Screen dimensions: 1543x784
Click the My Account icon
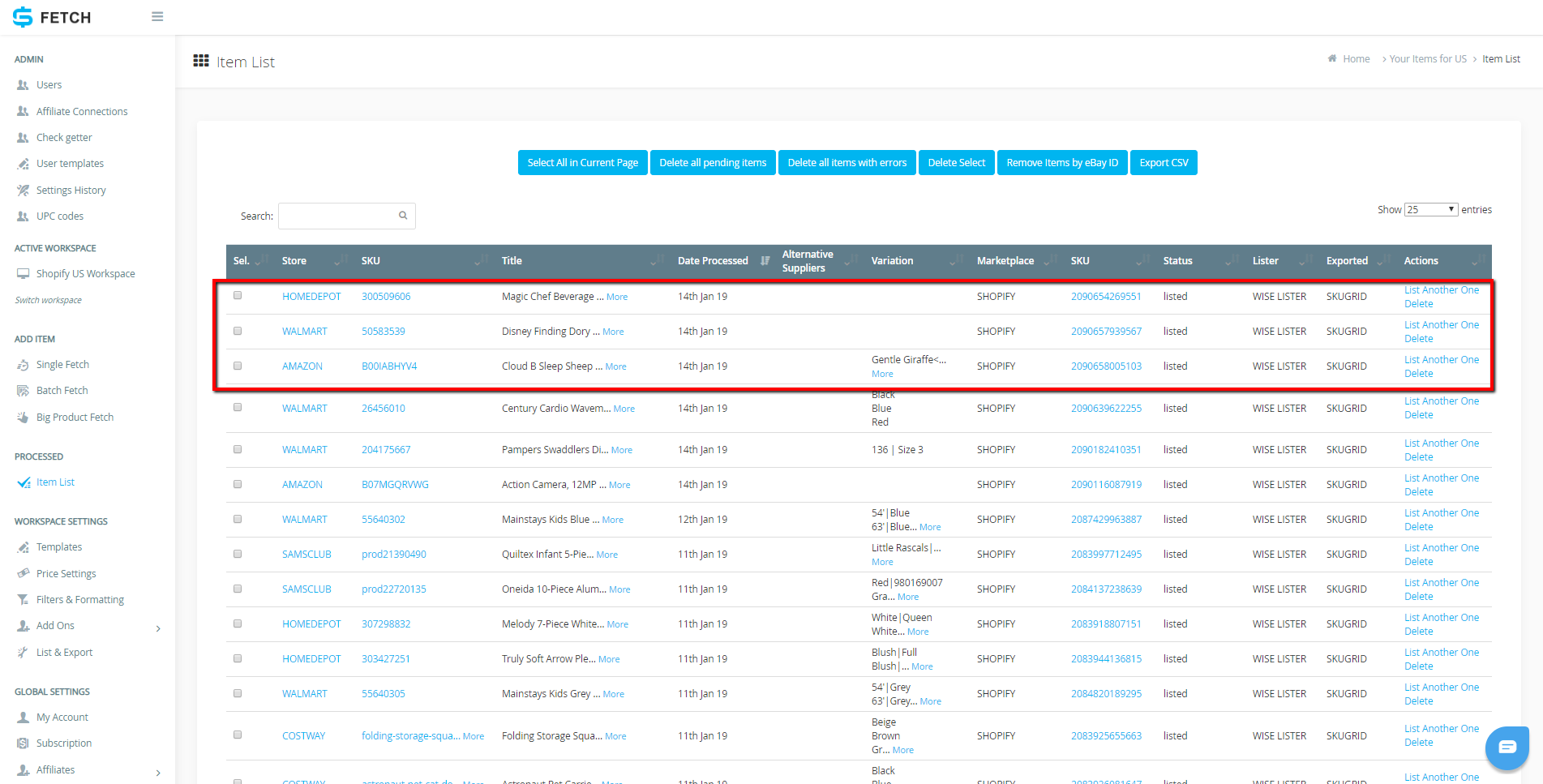click(x=23, y=718)
